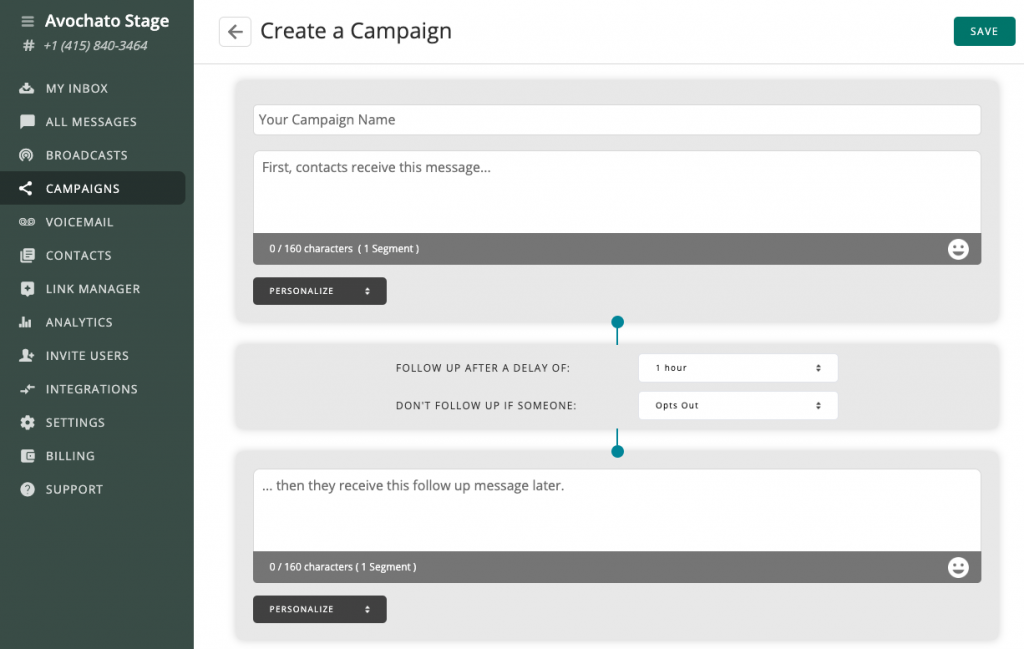The image size is (1024, 649).
Task: Open emoji picker in first message
Action: (x=958, y=249)
